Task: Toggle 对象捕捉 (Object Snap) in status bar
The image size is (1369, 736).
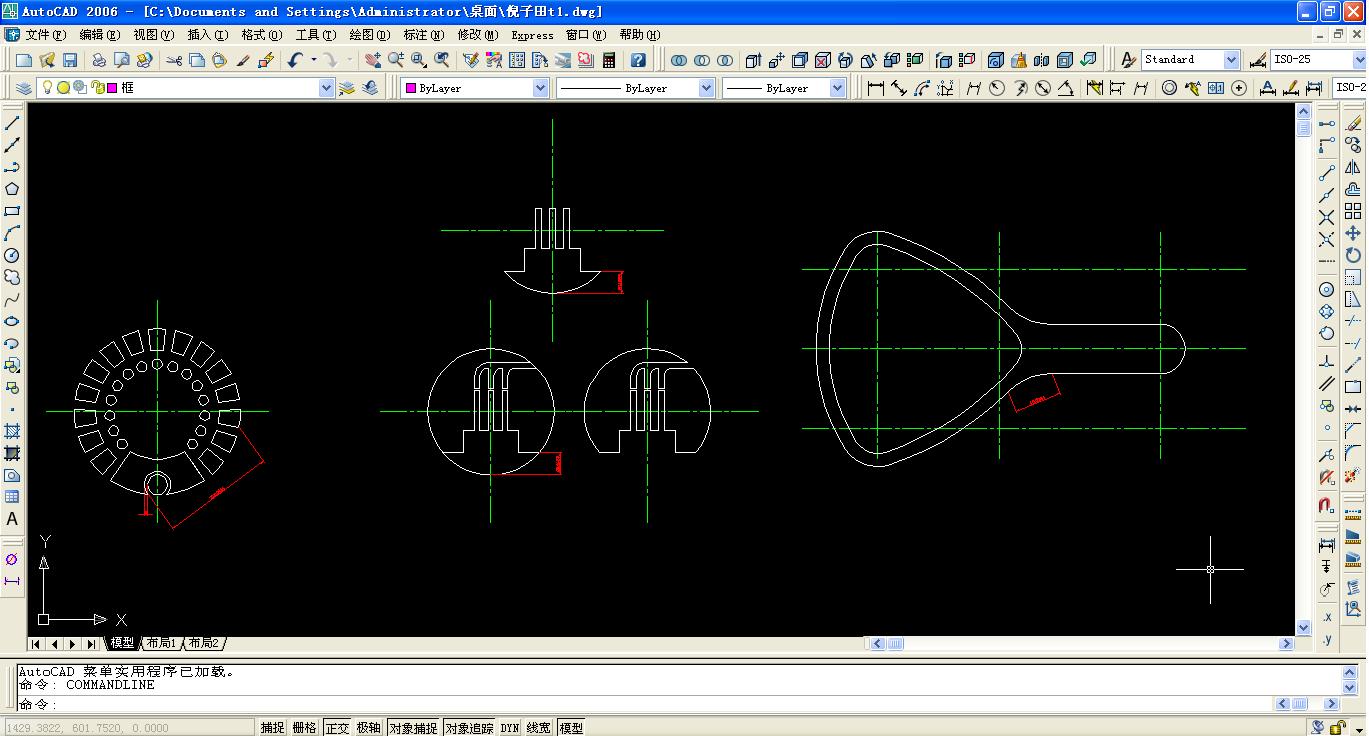Action: tap(412, 728)
